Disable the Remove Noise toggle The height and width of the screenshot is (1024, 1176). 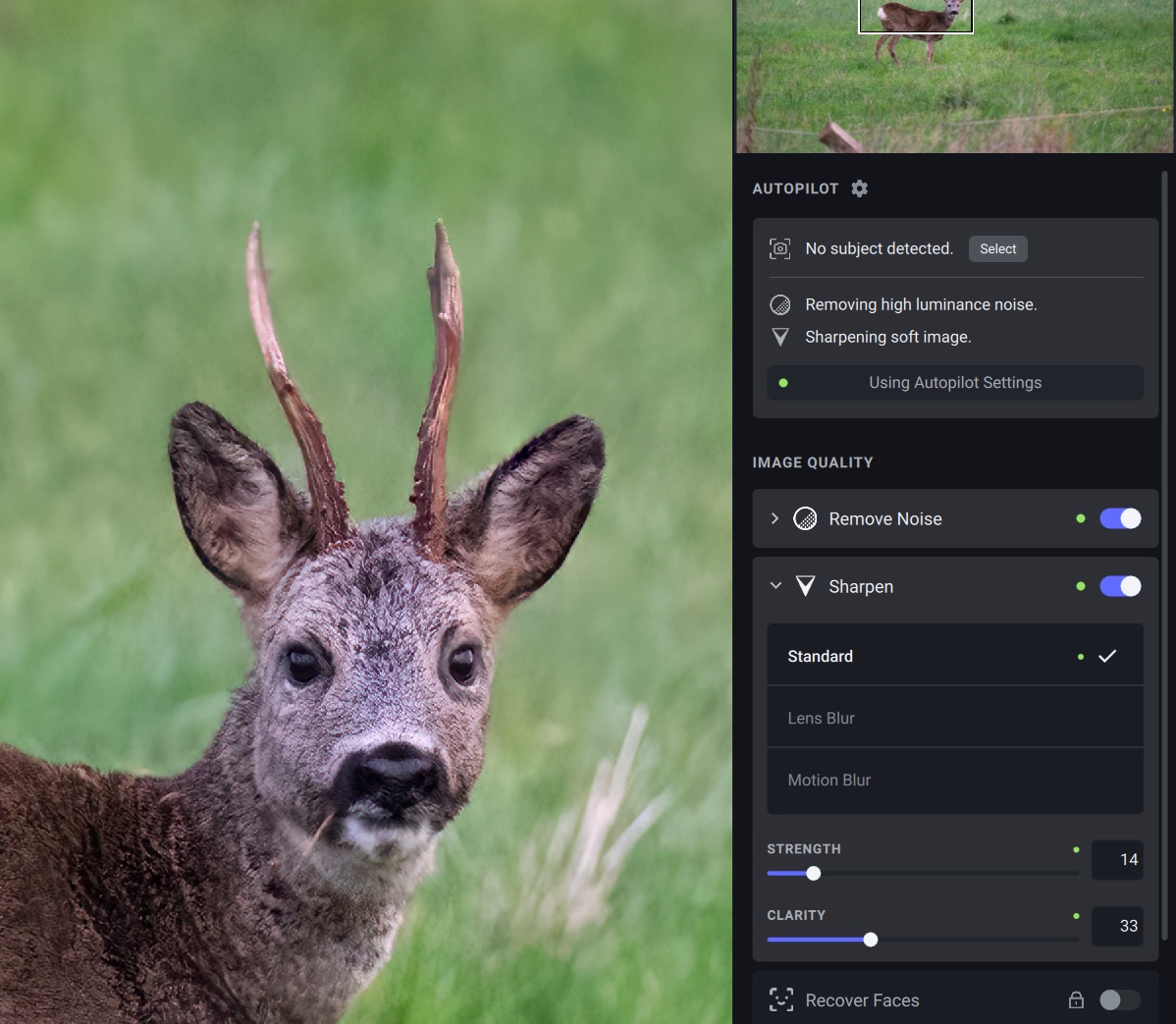[x=1120, y=518]
